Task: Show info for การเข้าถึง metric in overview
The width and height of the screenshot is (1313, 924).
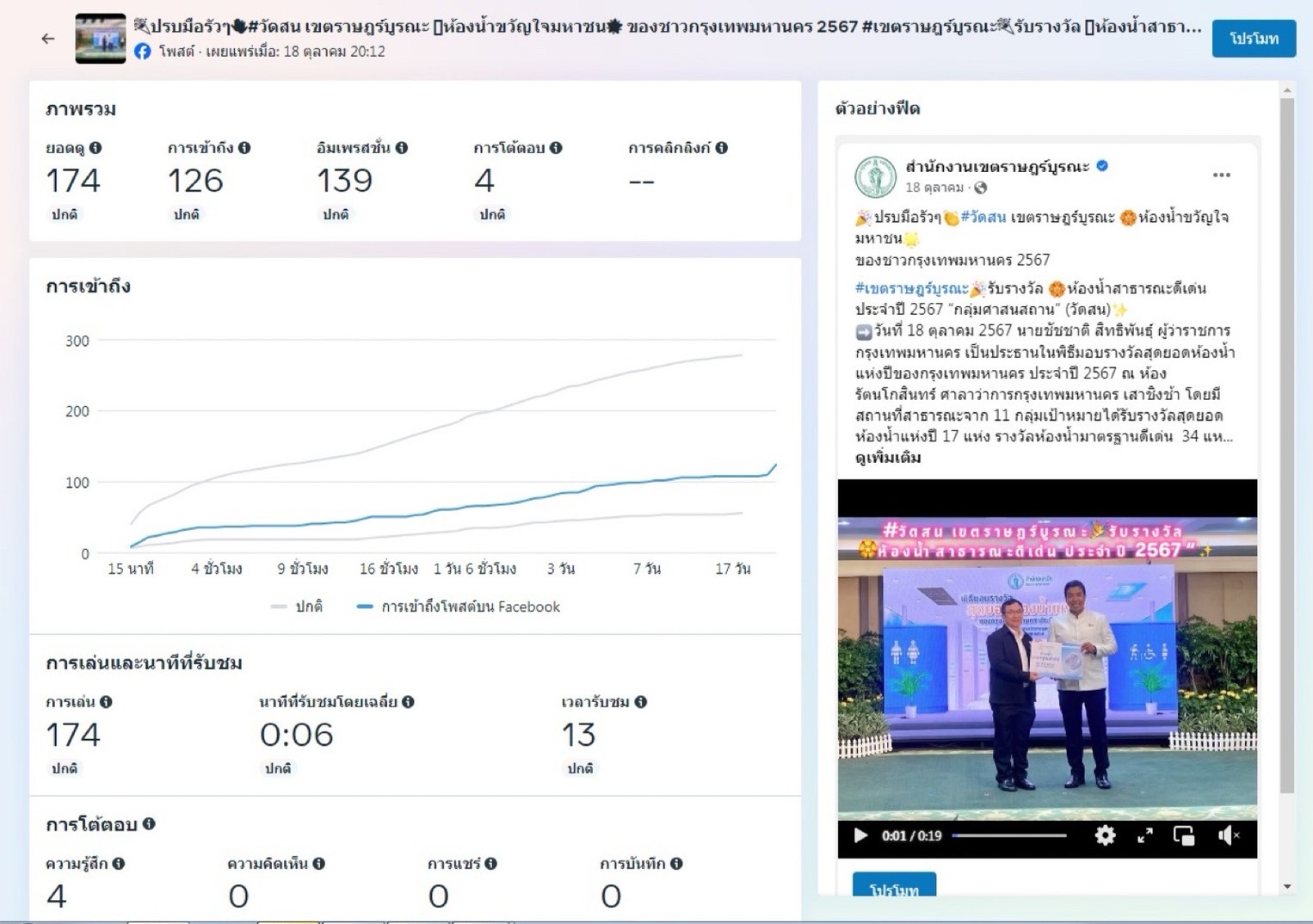Action: (x=244, y=148)
